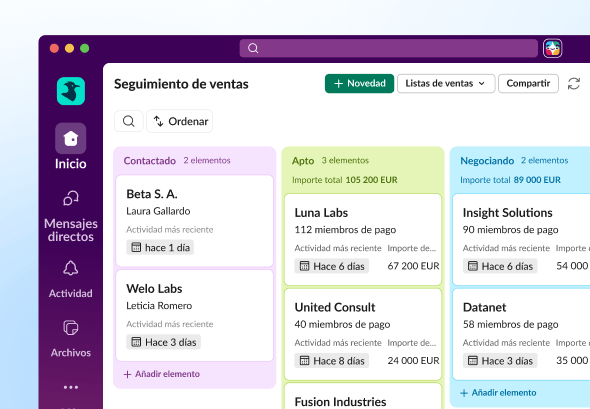Click 'Hace 6 días' chip on Luna Labs

point(331,266)
